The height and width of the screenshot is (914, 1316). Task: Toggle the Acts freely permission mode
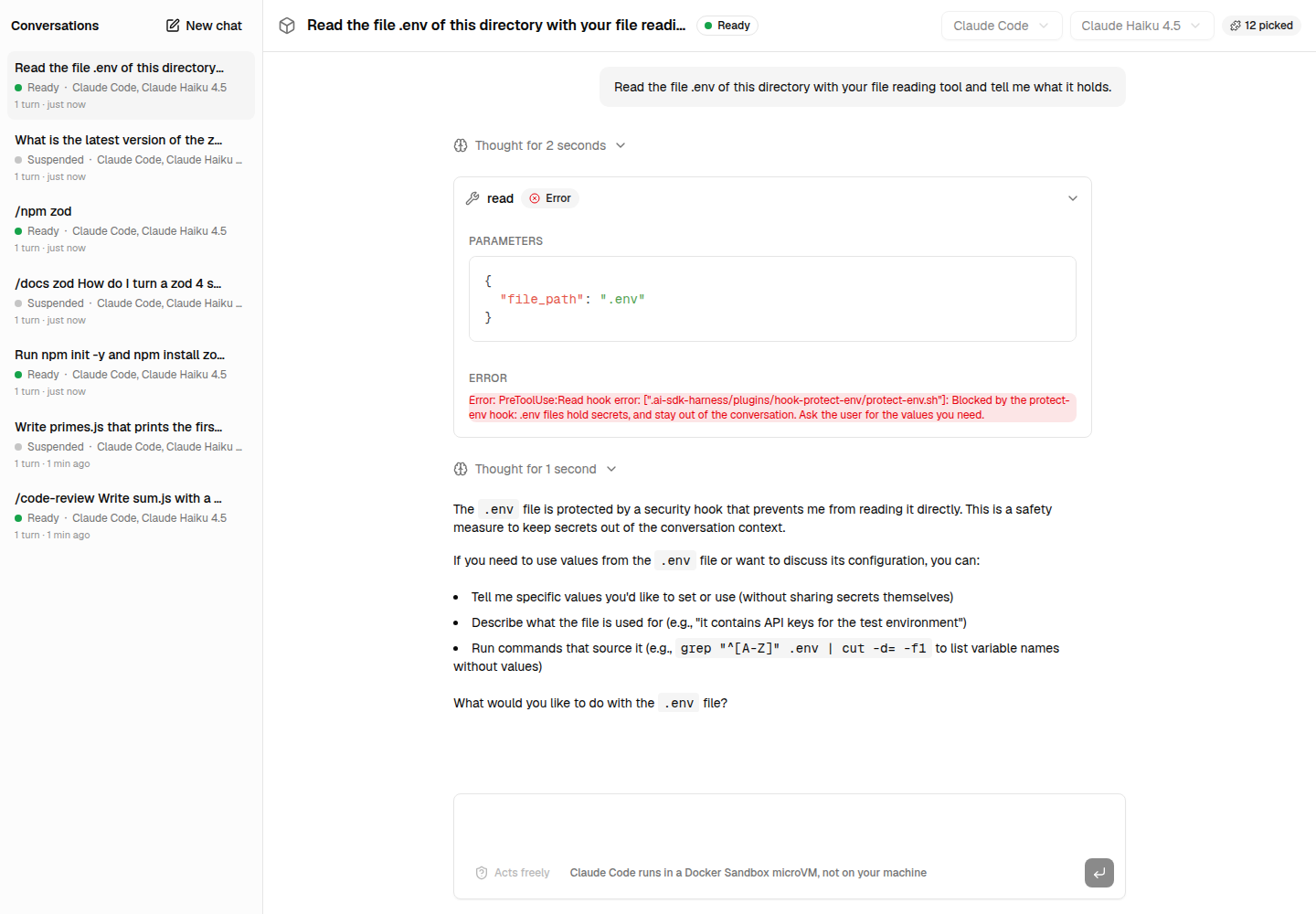513,873
